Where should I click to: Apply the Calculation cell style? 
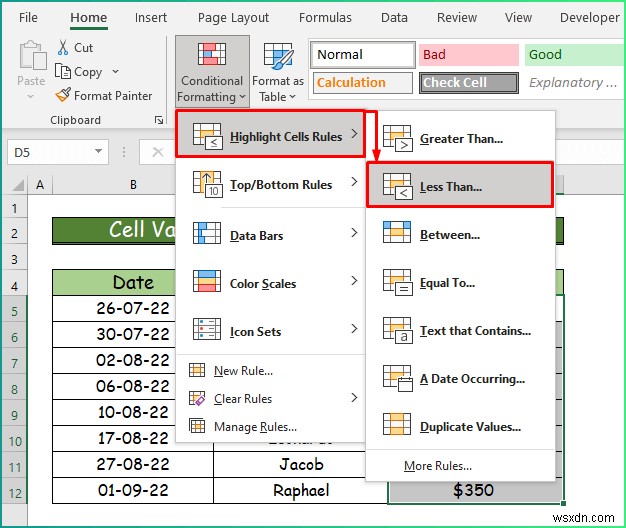coord(363,83)
